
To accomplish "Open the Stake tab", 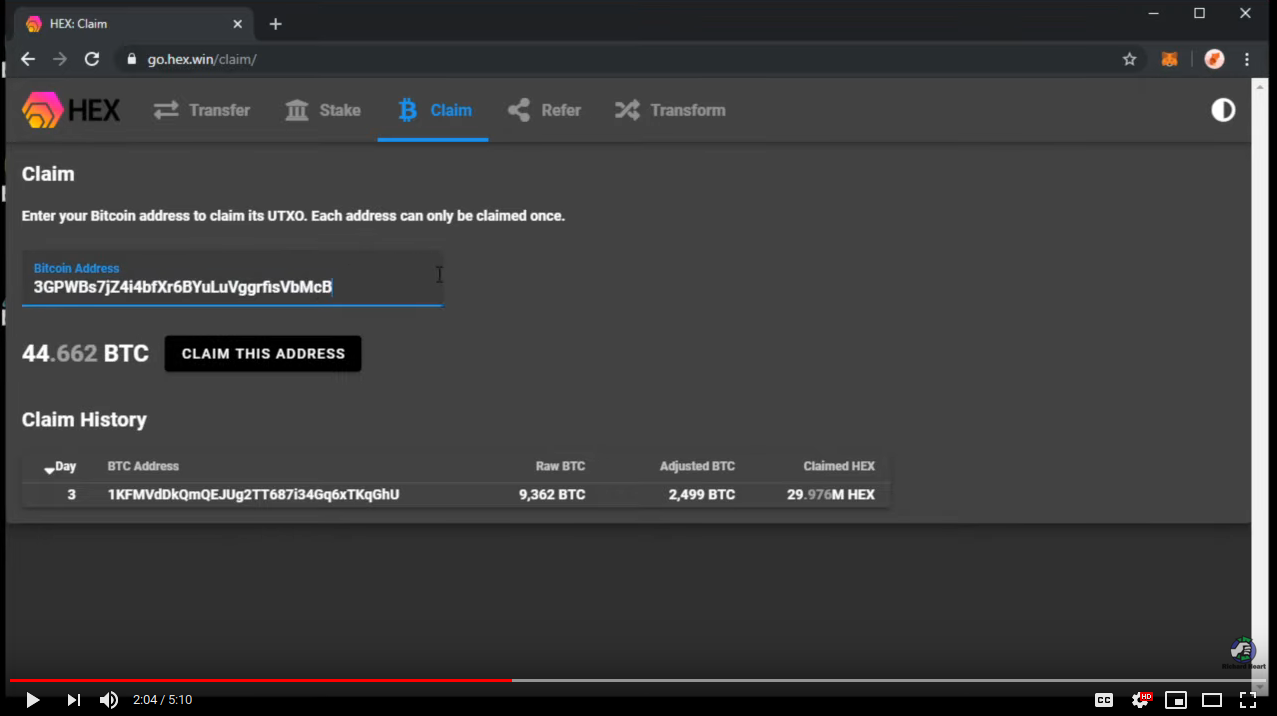I will (x=322, y=110).
